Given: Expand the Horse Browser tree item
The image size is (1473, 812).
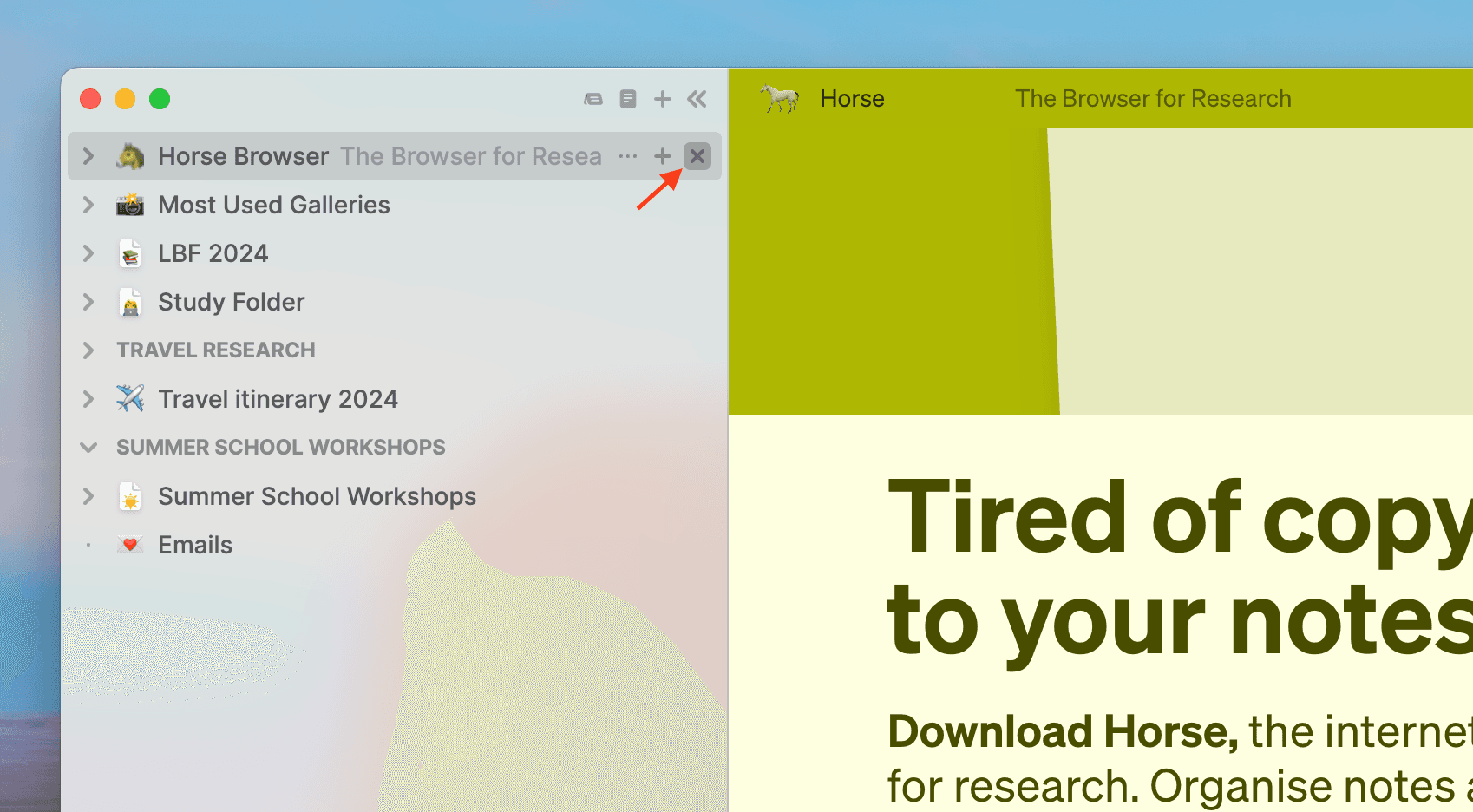Looking at the screenshot, I should coord(88,156).
